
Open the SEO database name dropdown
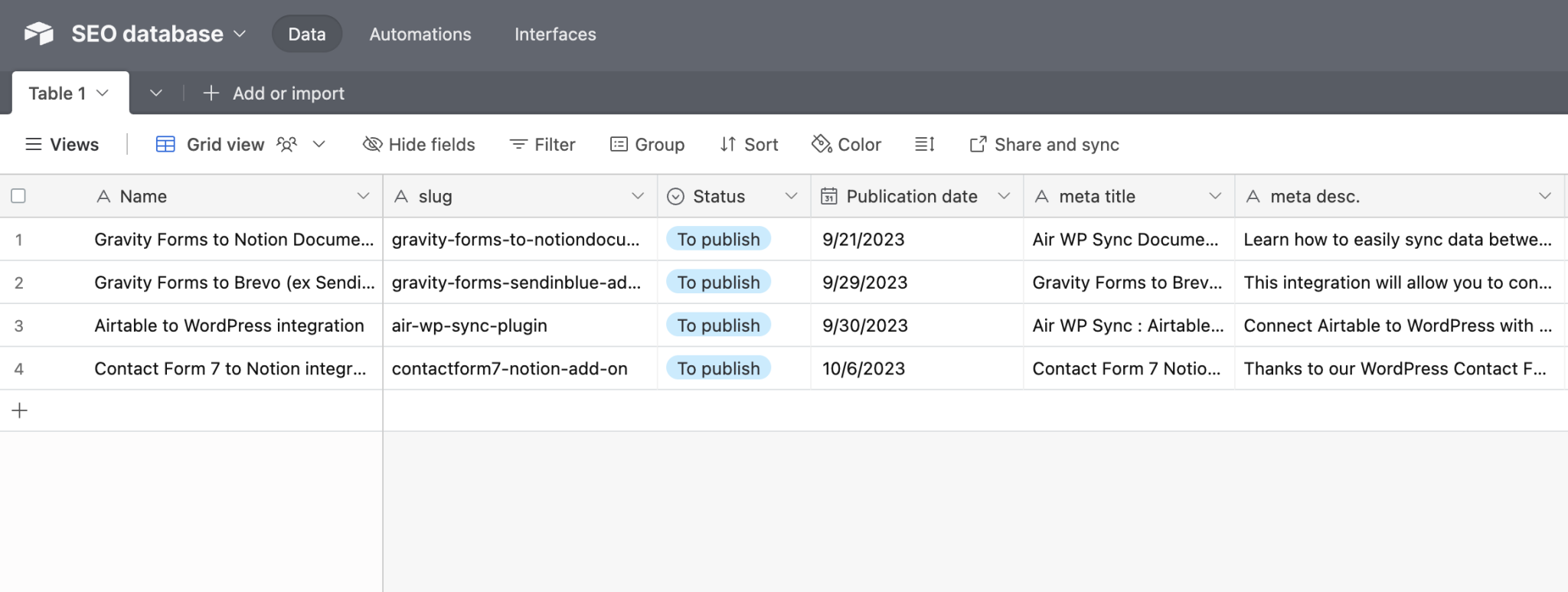tap(240, 34)
